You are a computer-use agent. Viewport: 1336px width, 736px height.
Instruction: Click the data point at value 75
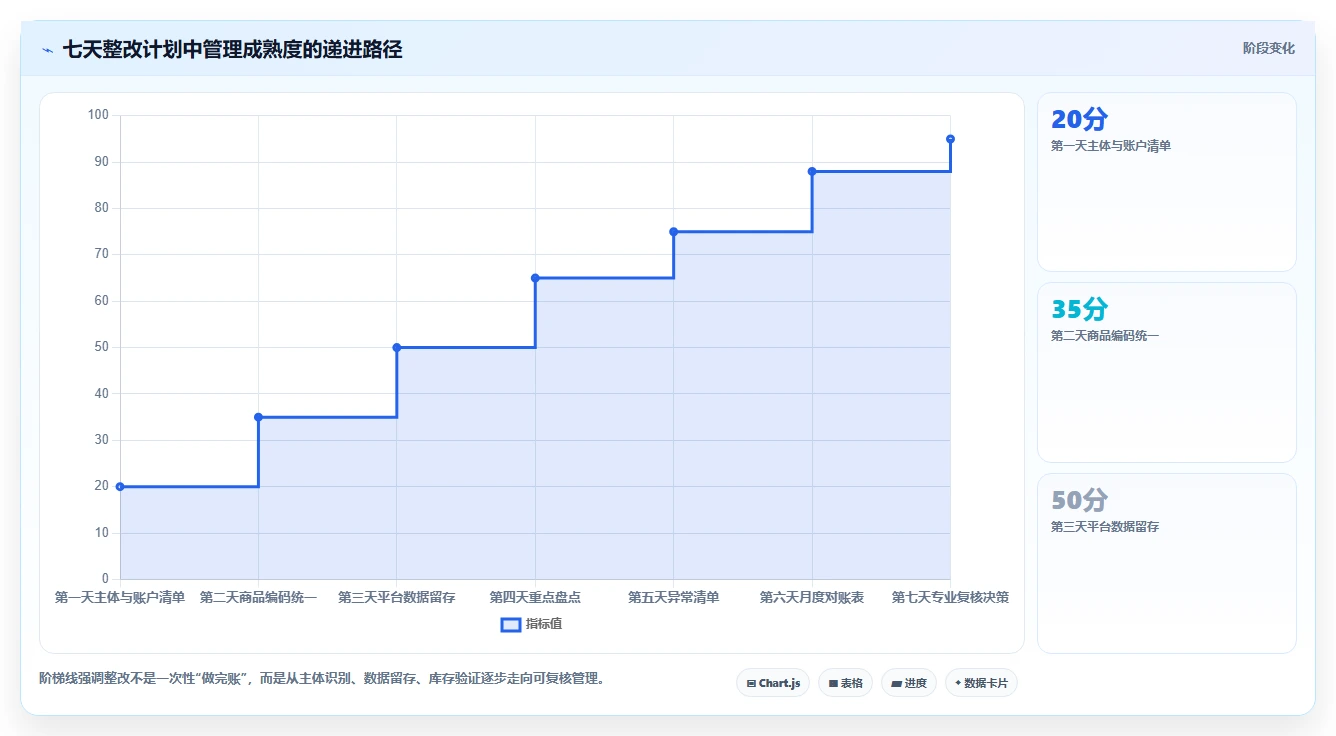pyautogui.click(x=673, y=231)
